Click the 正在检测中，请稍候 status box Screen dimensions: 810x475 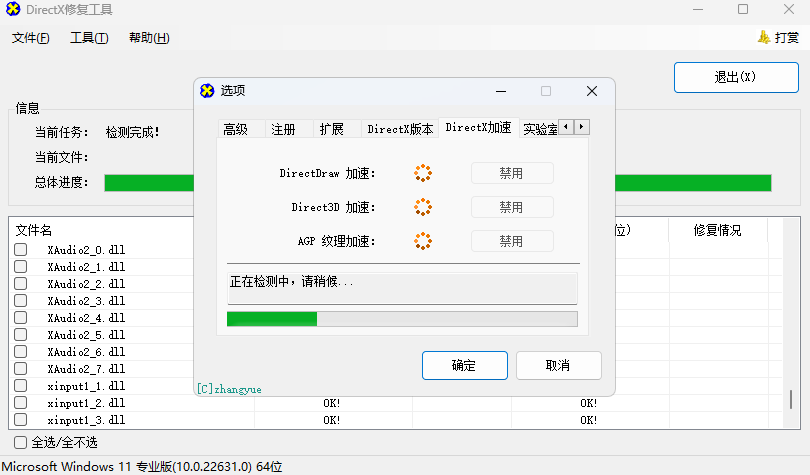(x=402, y=288)
